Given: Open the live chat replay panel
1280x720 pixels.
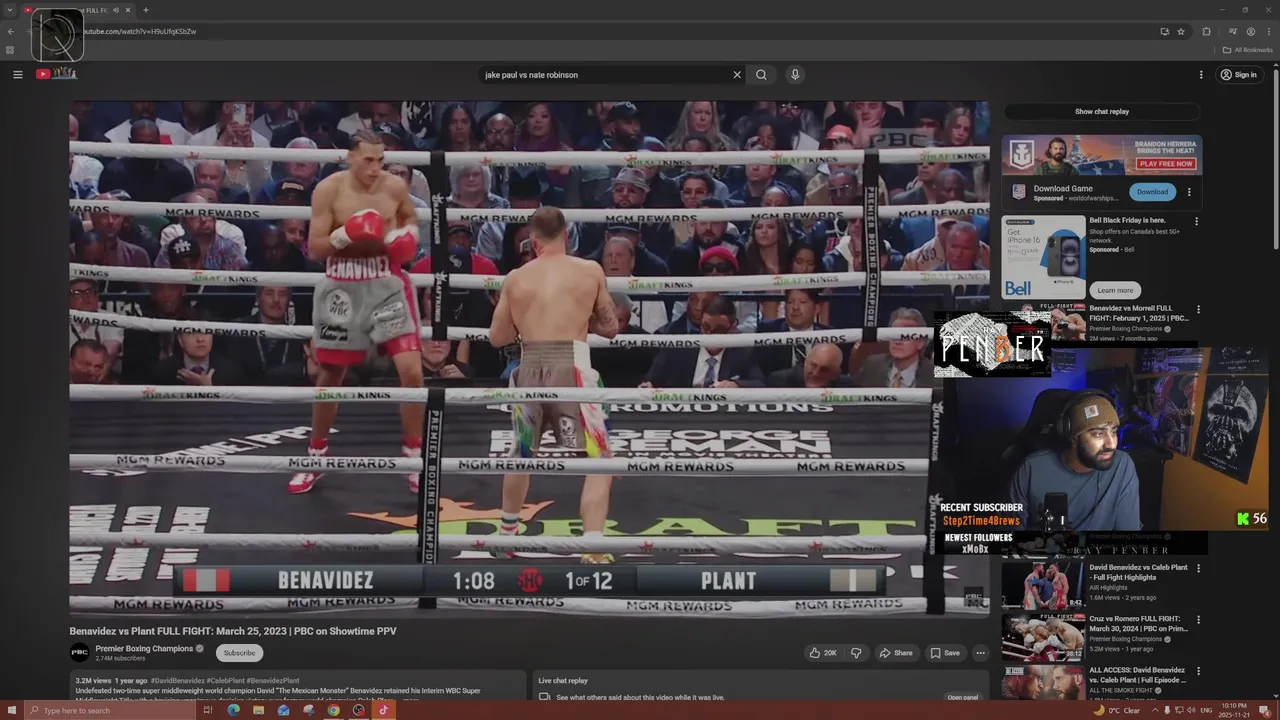Looking at the screenshot, I should tap(962, 697).
